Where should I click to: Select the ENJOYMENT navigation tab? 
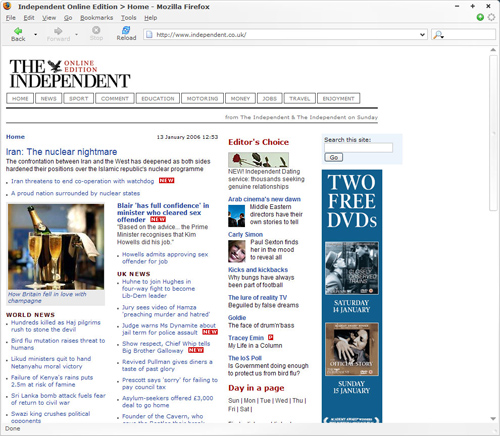pos(338,98)
